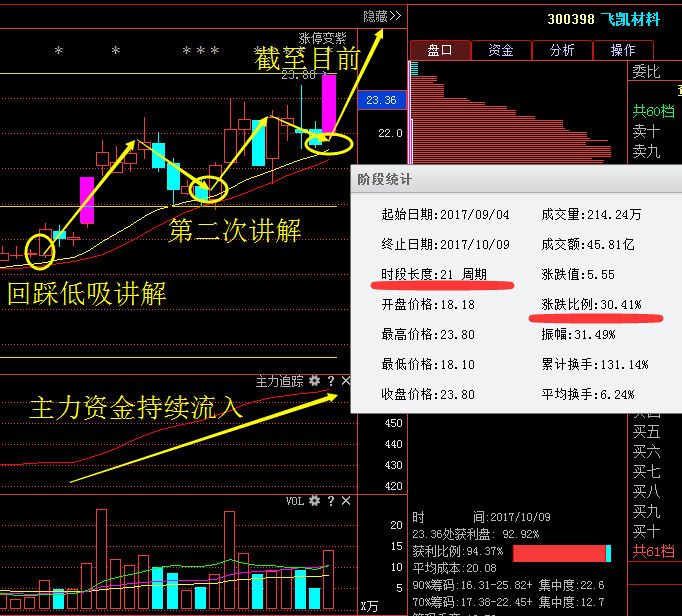Click 70%筹码:17.38-22.45 text
This screenshot has height=616, width=682.
tap(471, 602)
